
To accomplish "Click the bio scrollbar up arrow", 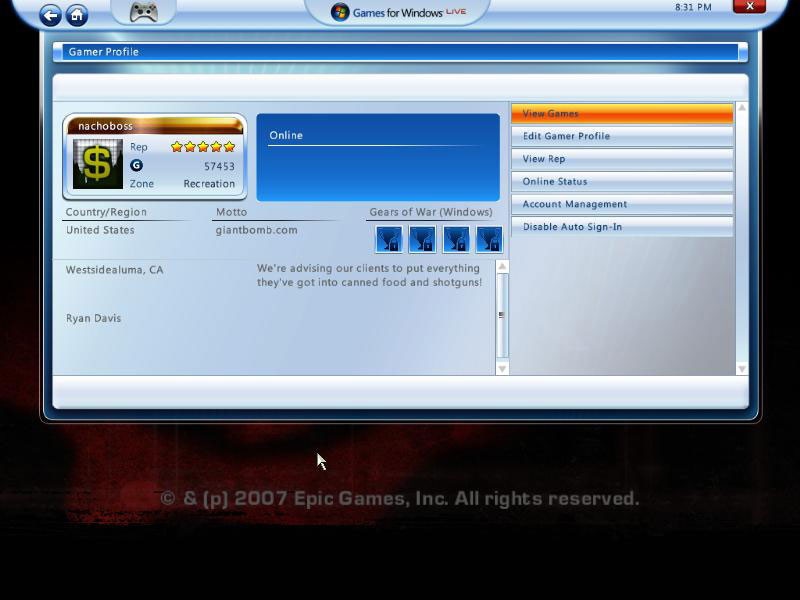I will coord(502,266).
